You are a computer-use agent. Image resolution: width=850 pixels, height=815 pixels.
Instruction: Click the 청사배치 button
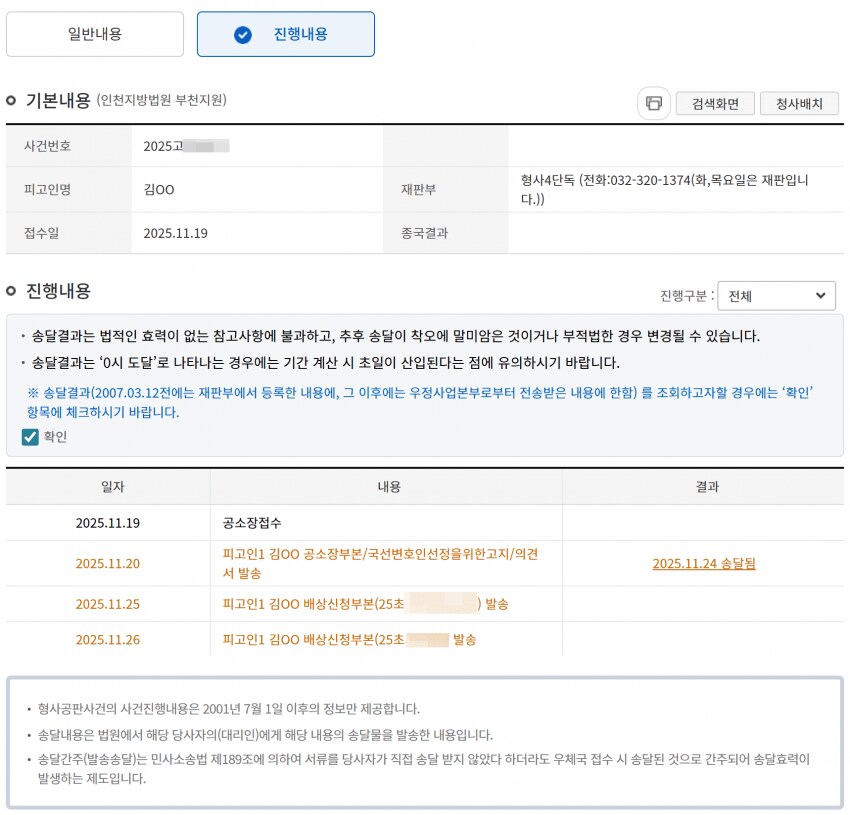click(799, 103)
